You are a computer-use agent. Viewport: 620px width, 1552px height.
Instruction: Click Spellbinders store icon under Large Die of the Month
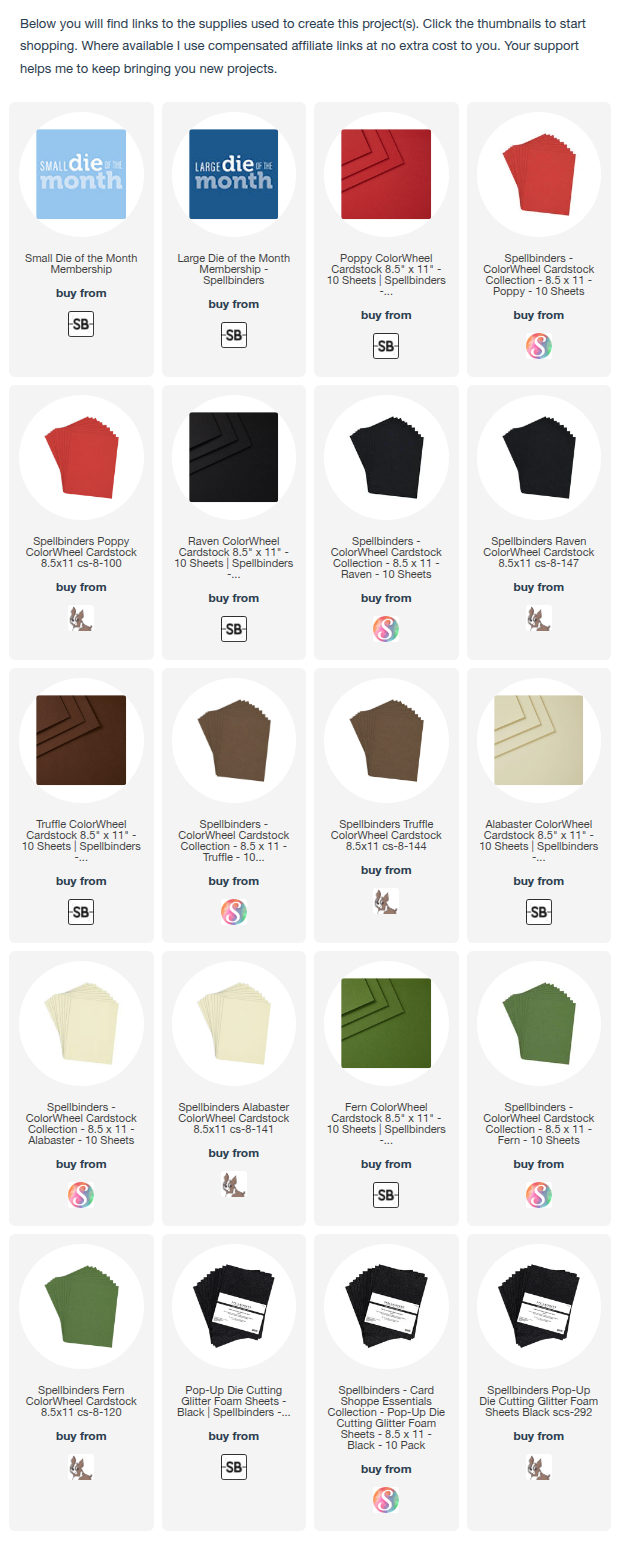pos(234,336)
